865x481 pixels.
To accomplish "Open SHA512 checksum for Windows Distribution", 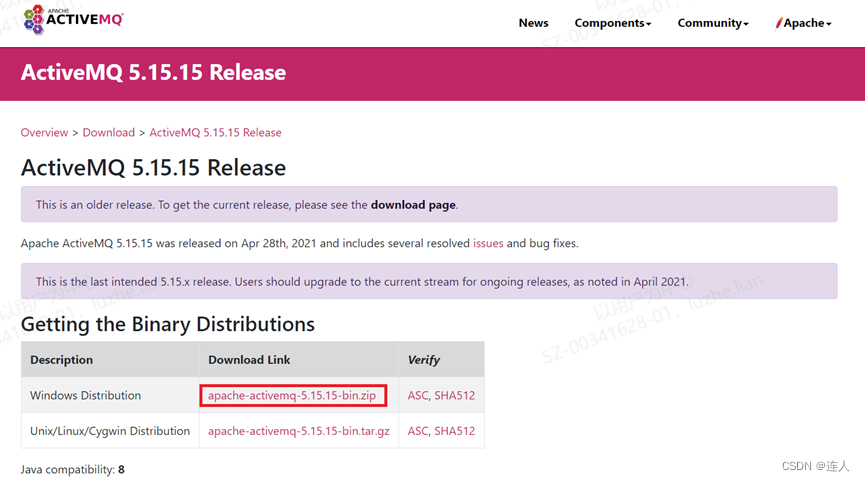I will (455, 396).
